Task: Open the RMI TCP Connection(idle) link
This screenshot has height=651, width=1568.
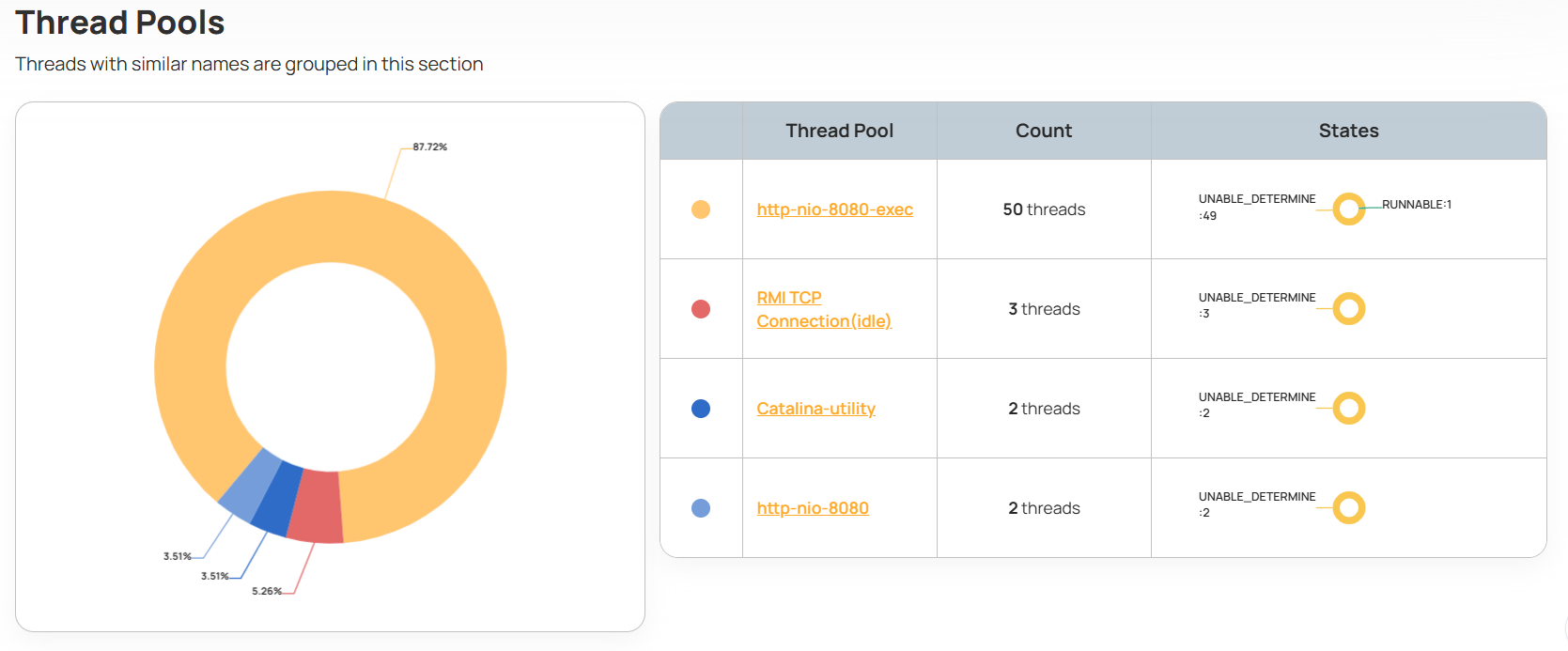Action: click(x=824, y=309)
